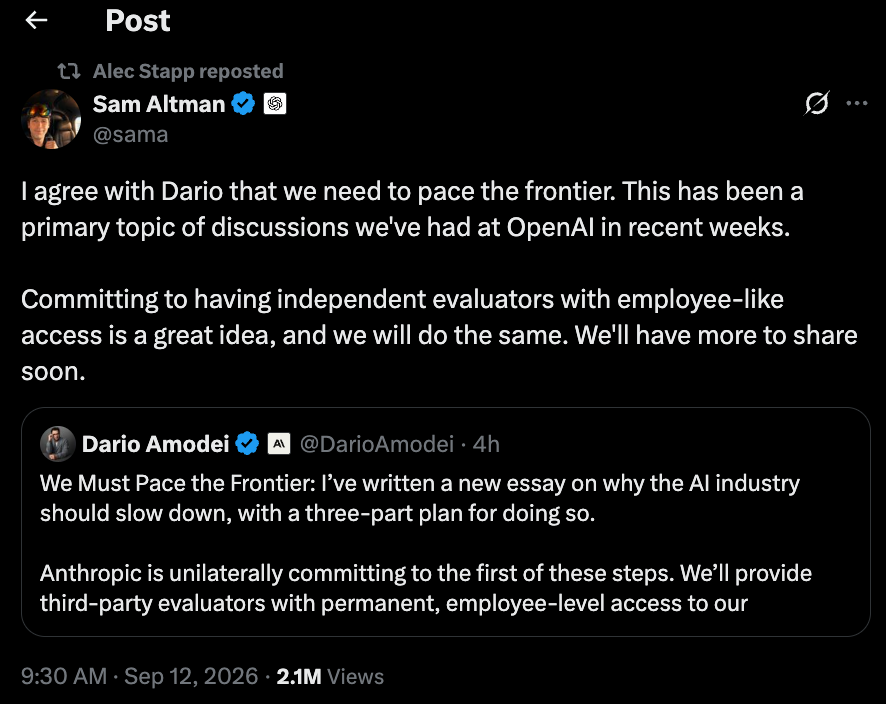Click the Post header title

pos(138,21)
